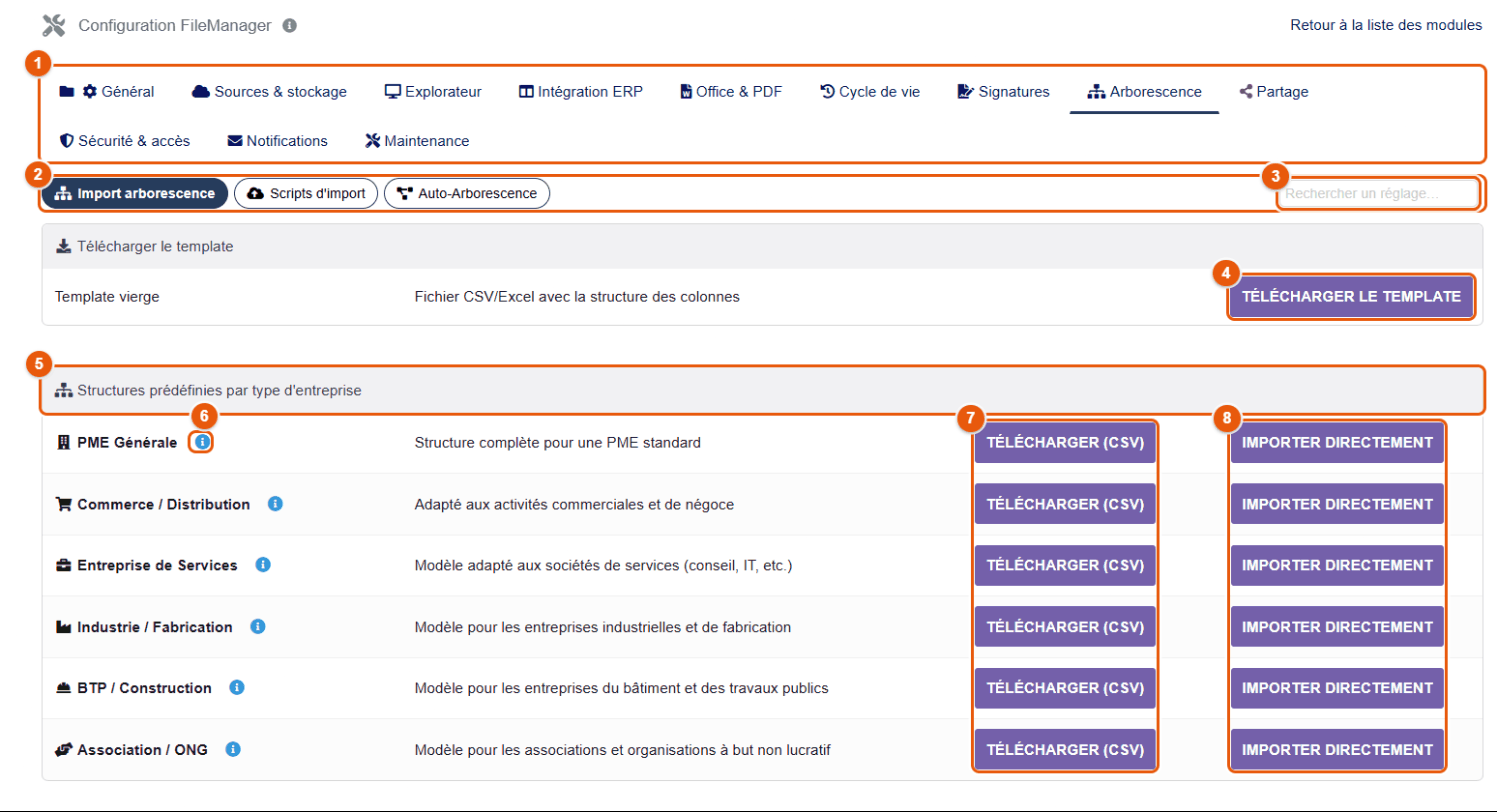Viewport: 1497px width, 812px height.
Task: Download CSV for PME Générale
Action: point(1065,443)
